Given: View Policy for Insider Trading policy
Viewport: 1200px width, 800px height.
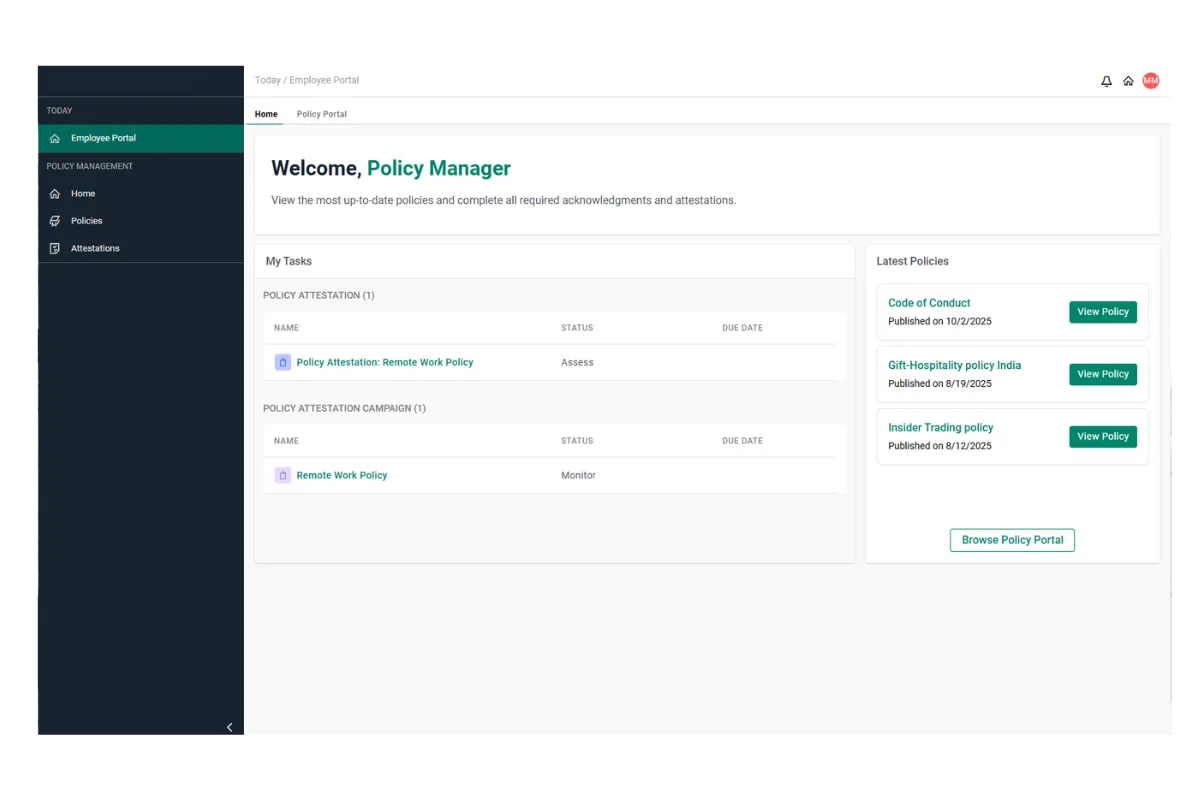Looking at the screenshot, I should click(x=1102, y=436).
